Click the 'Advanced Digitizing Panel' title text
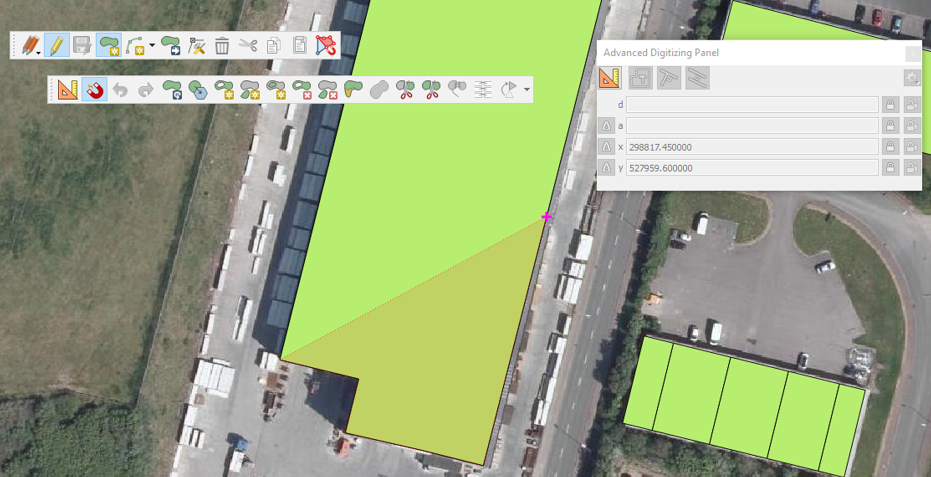This screenshot has width=931, height=477. click(661, 53)
